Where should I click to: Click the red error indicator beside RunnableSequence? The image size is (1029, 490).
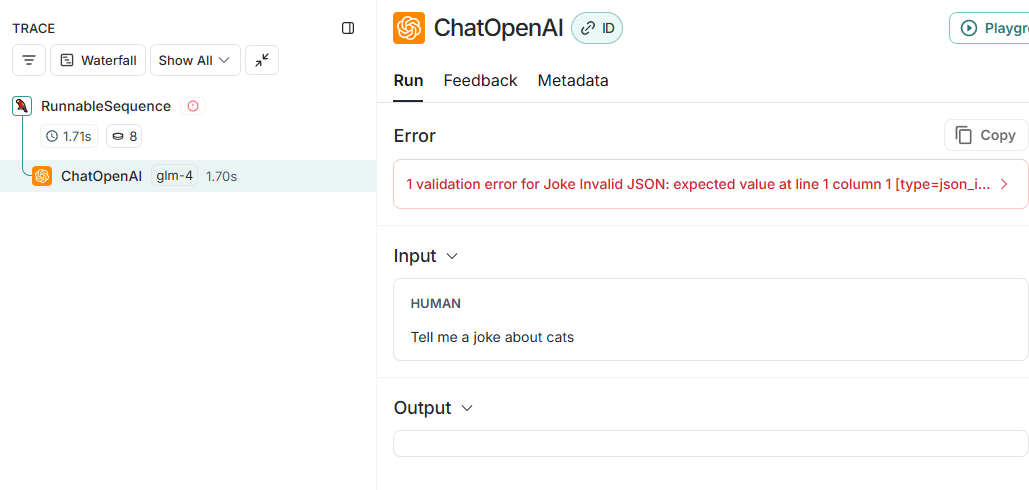click(193, 106)
